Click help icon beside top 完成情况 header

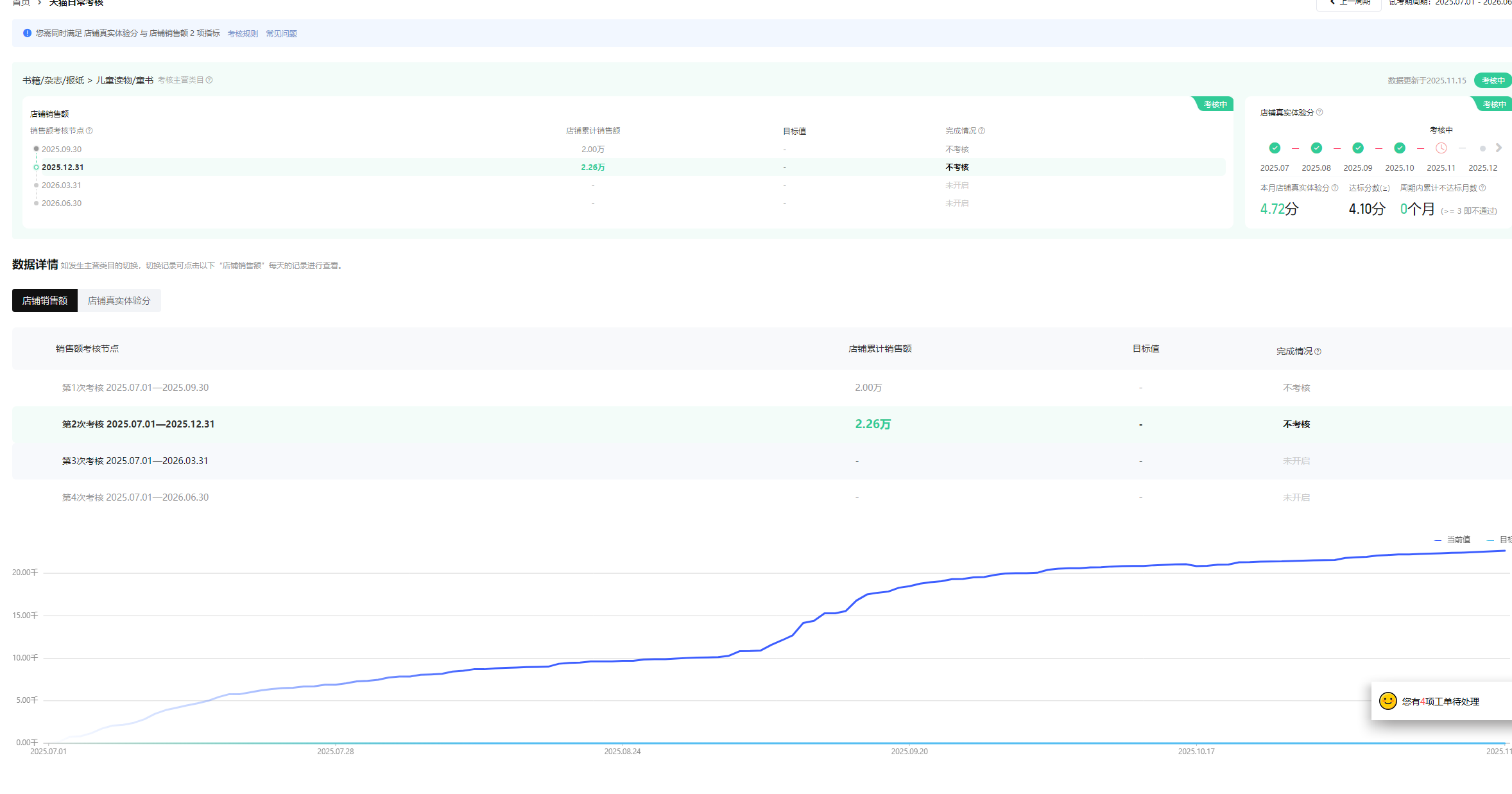tap(982, 131)
